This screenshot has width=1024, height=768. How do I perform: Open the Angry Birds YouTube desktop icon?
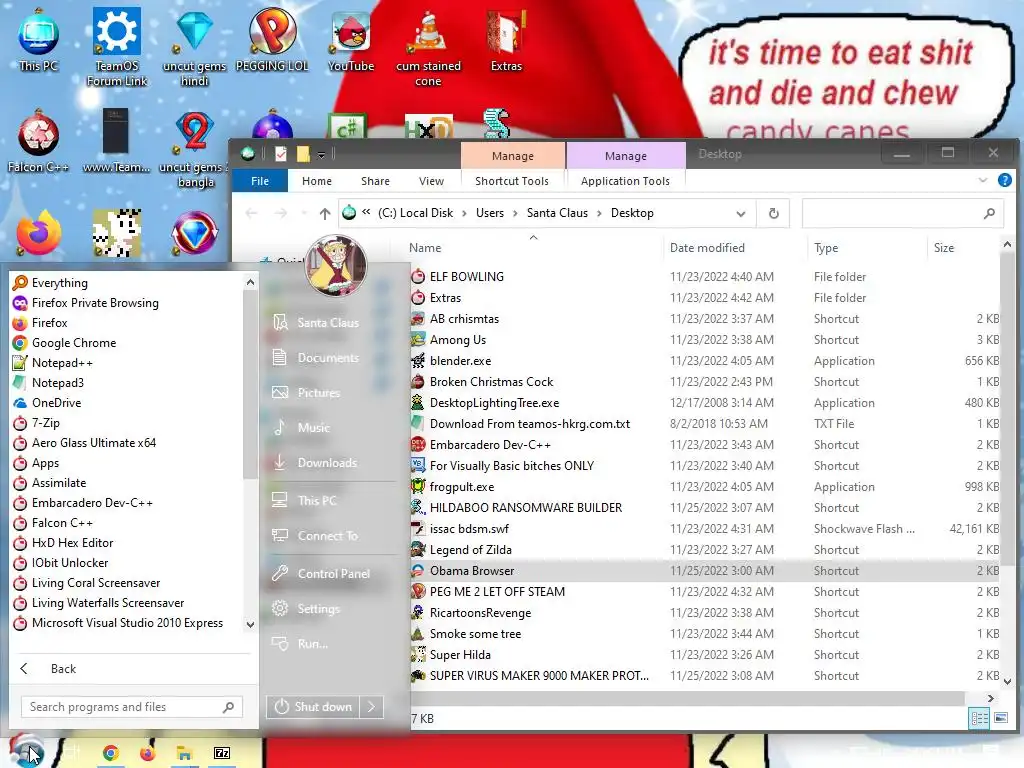(x=351, y=41)
